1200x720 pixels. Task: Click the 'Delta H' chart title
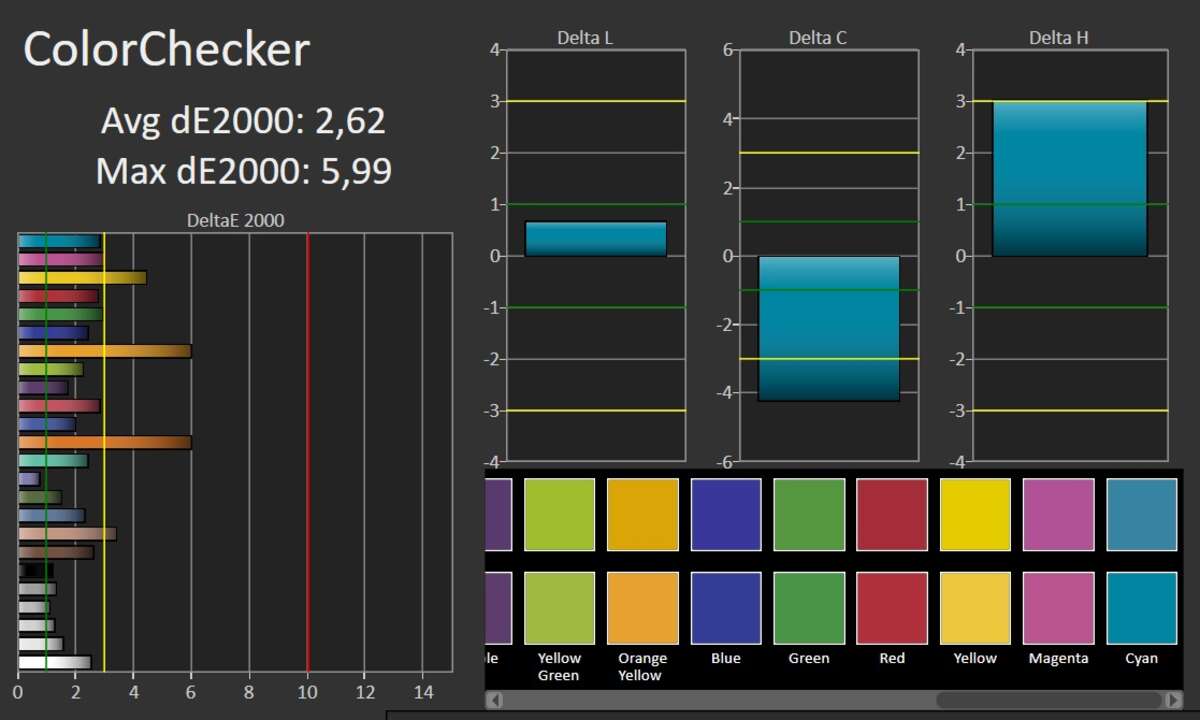click(1059, 38)
